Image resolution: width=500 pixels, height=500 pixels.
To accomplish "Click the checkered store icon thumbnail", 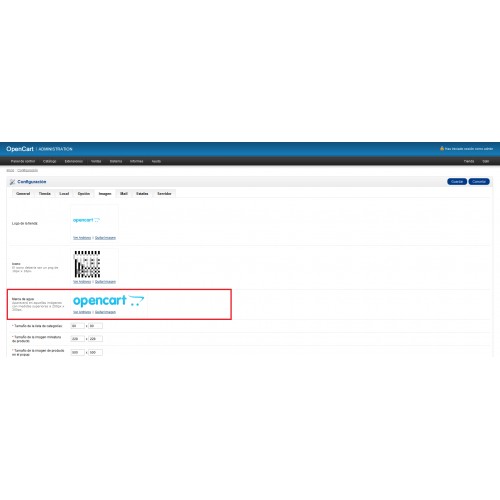I will (x=87, y=264).
